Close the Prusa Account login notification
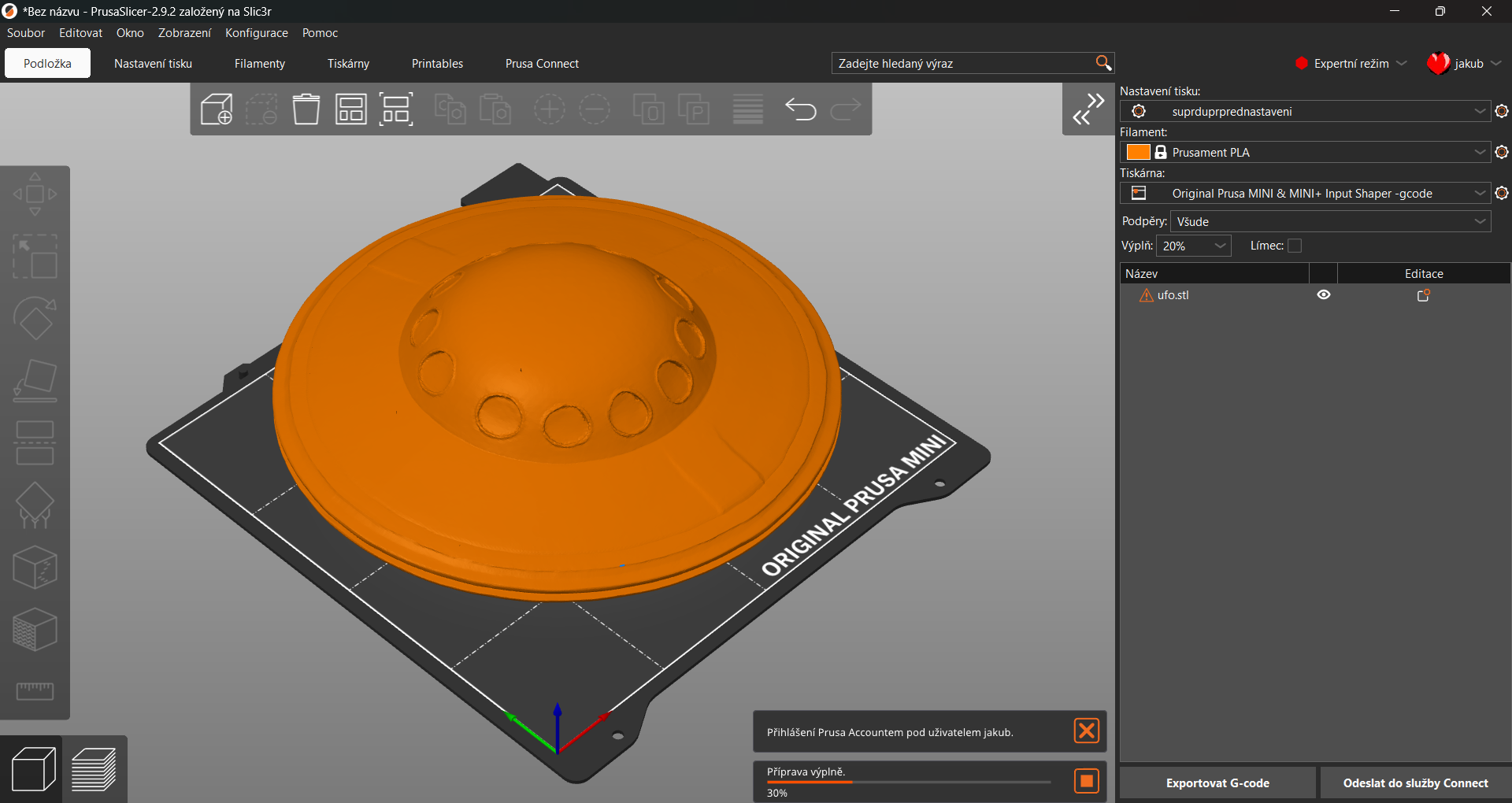The image size is (1512, 803). click(x=1087, y=731)
